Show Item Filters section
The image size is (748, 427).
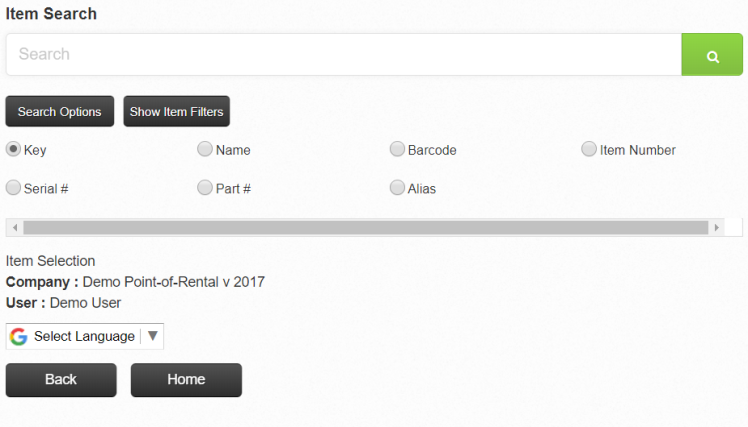coord(177,112)
